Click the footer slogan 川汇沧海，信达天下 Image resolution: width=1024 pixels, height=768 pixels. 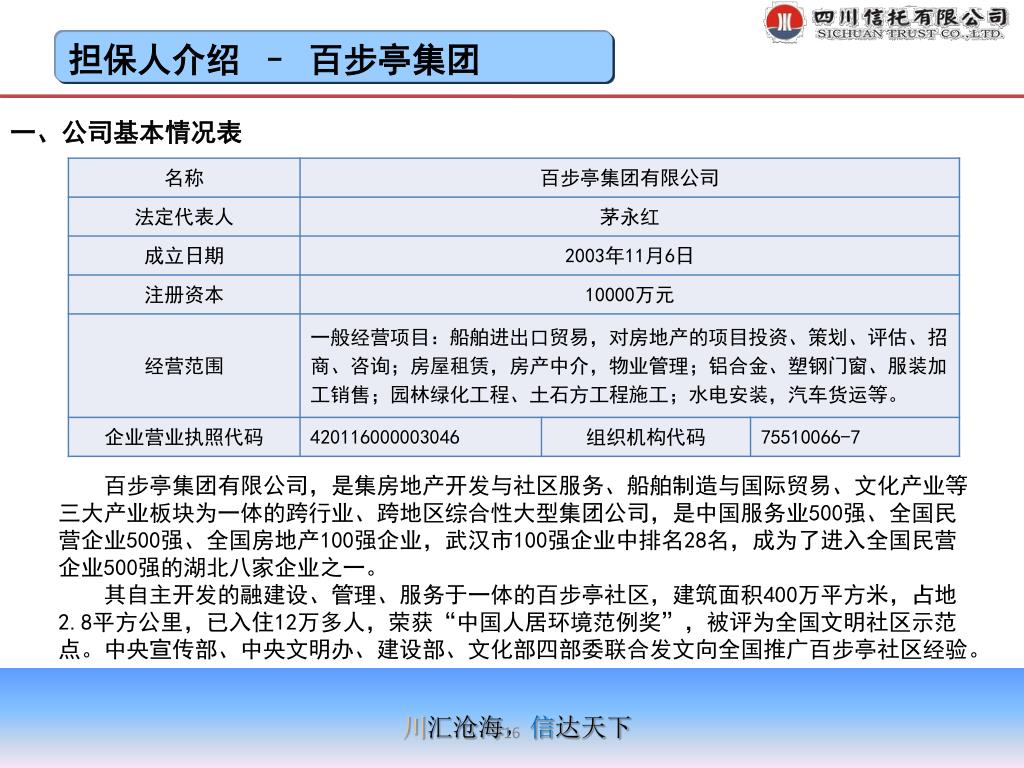(x=517, y=727)
